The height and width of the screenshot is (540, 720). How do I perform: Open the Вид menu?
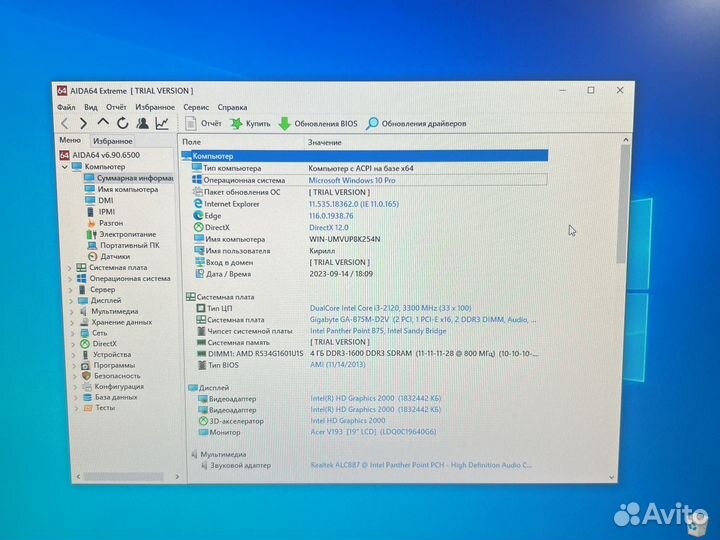point(90,107)
